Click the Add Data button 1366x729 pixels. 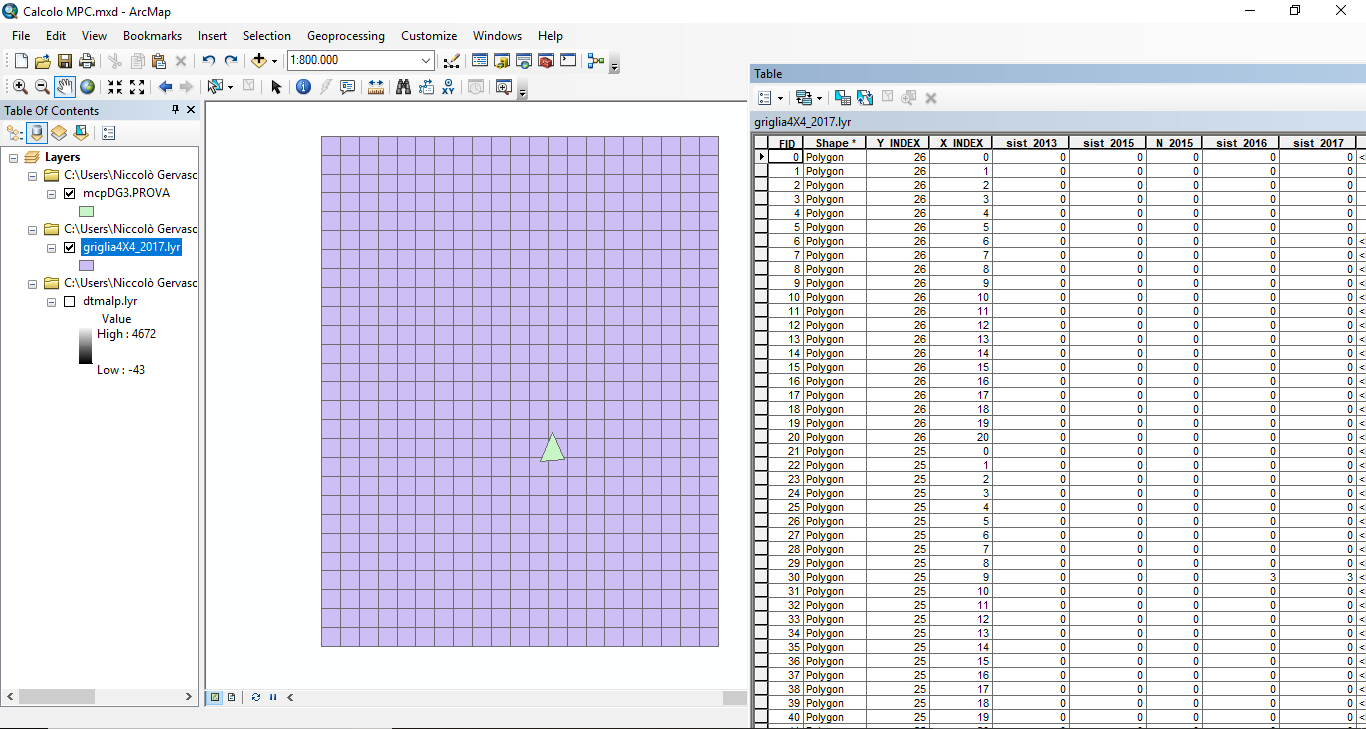pos(259,61)
